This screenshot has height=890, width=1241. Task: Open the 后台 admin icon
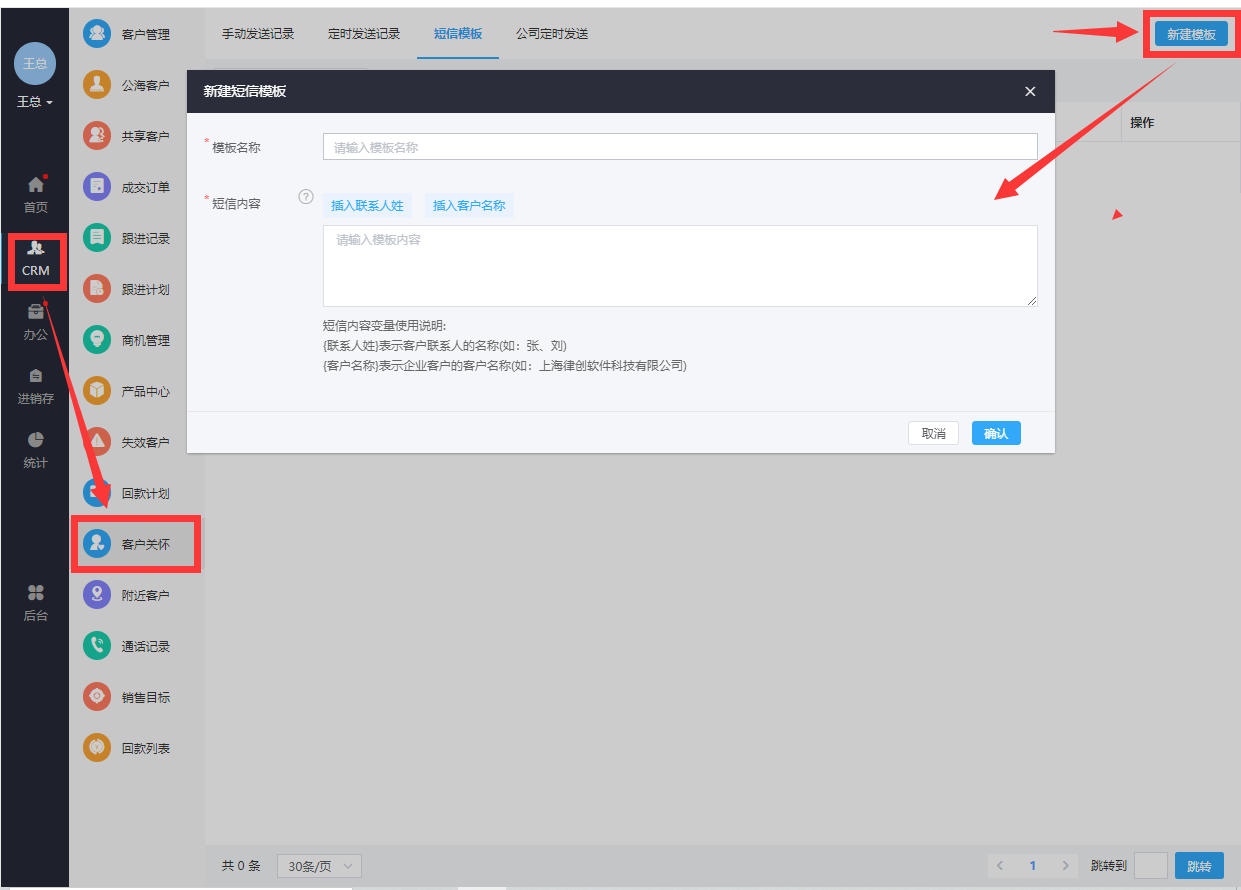36,593
